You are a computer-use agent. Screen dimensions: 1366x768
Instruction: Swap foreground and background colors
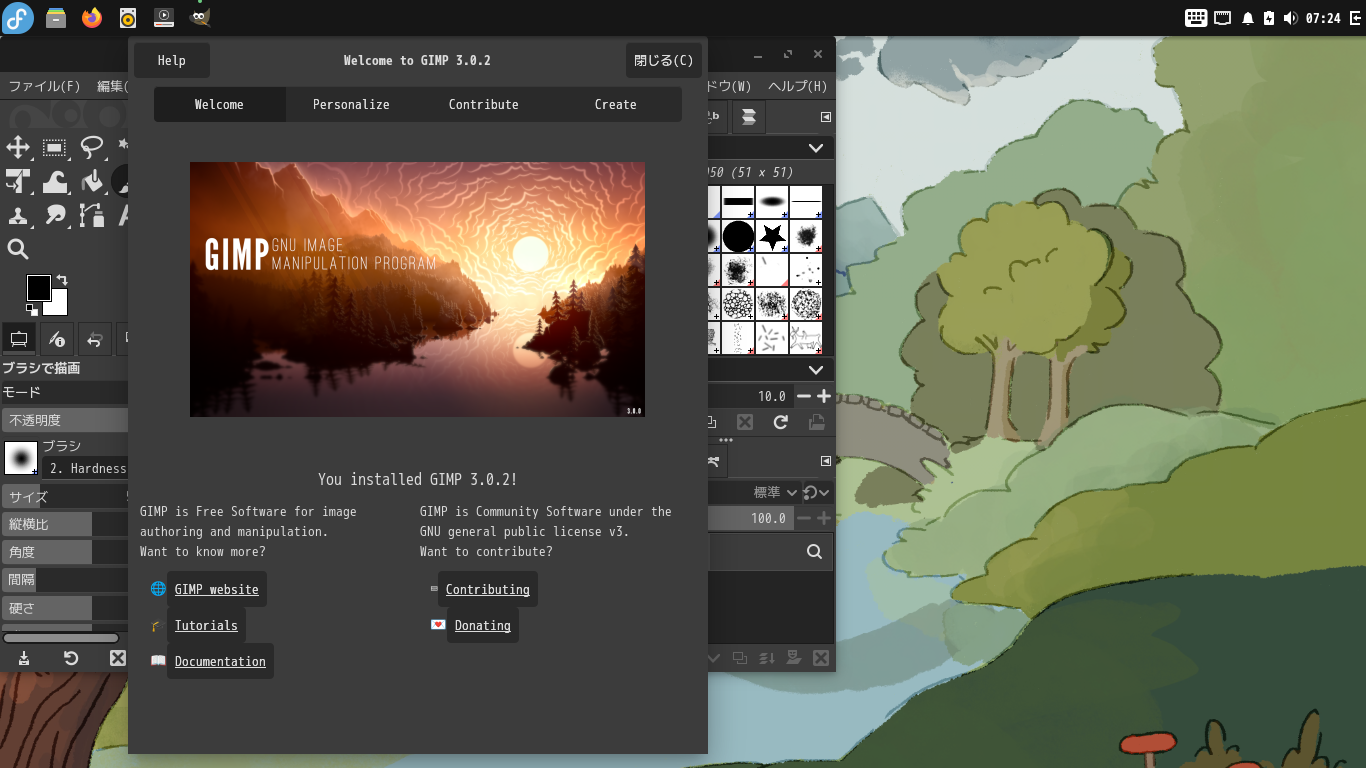62,280
